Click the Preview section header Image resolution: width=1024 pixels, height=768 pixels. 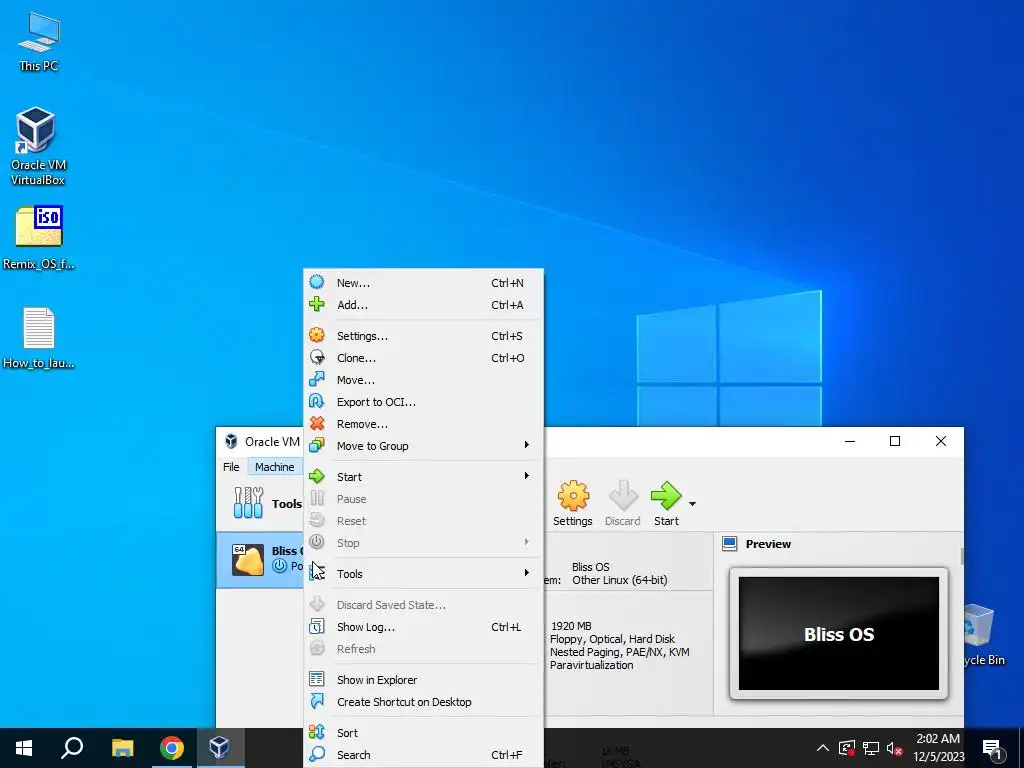click(x=768, y=544)
